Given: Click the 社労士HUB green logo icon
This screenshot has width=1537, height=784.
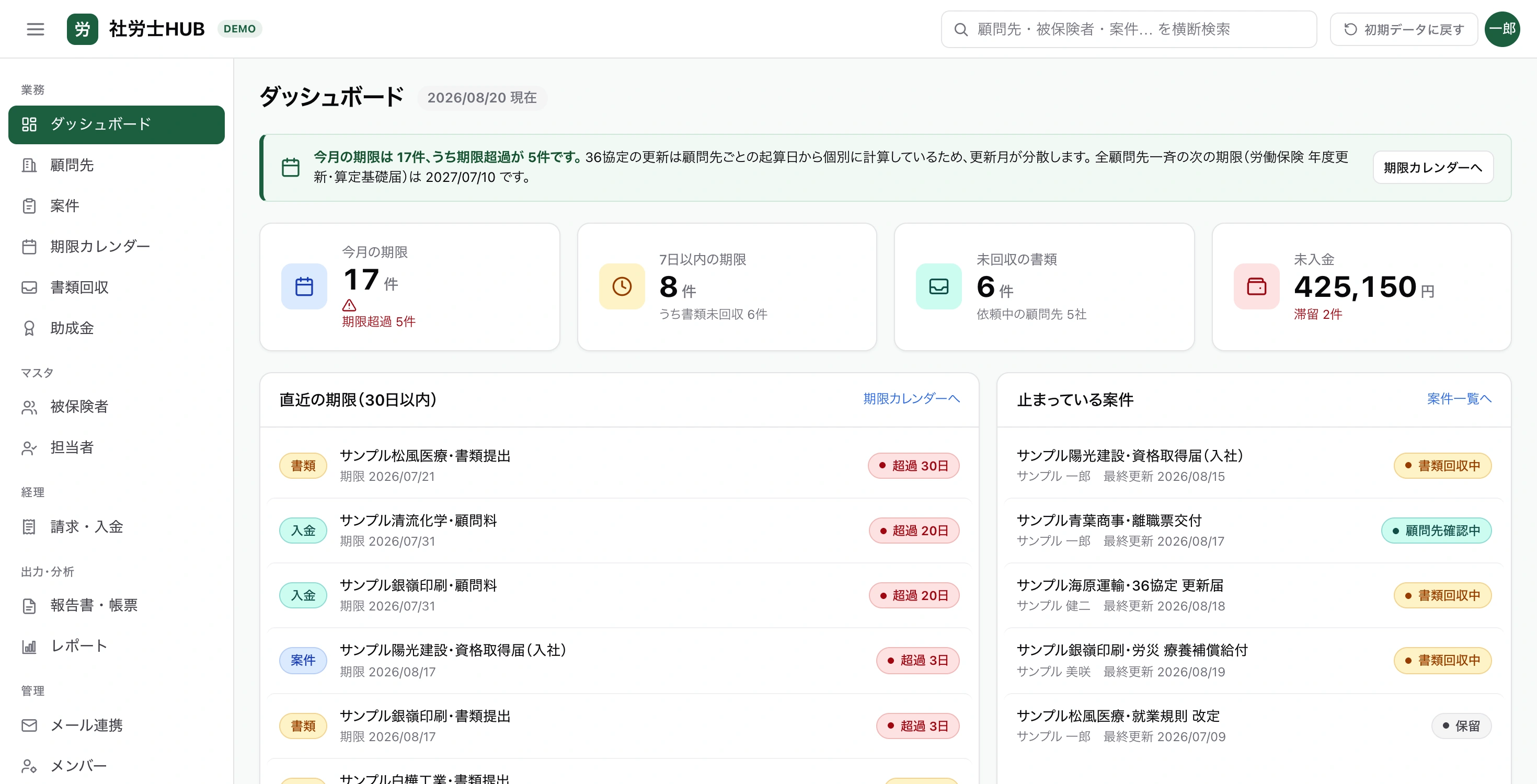Looking at the screenshot, I should pos(83,29).
